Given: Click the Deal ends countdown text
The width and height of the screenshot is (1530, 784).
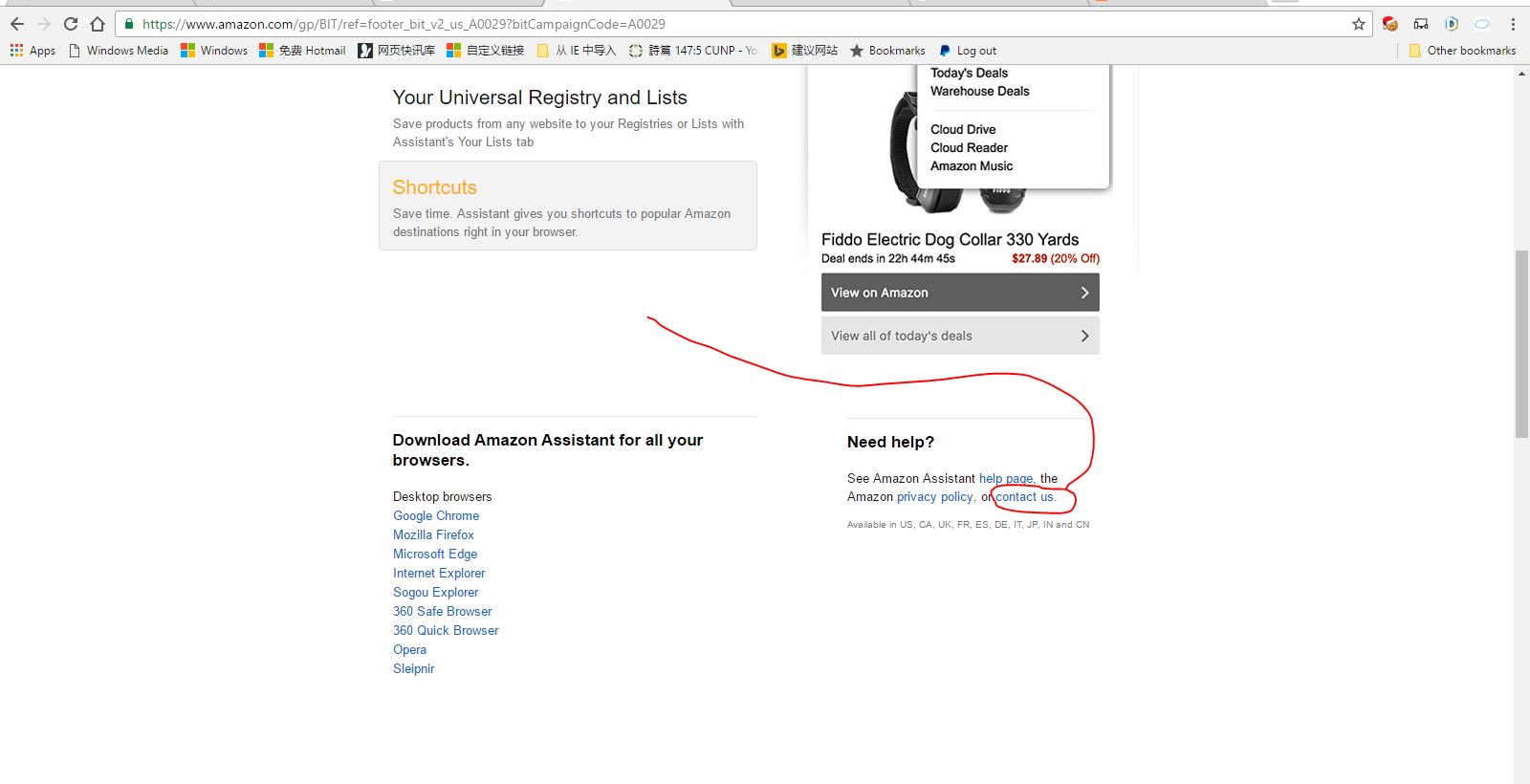Looking at the screenshot, I should coord(888,258).
